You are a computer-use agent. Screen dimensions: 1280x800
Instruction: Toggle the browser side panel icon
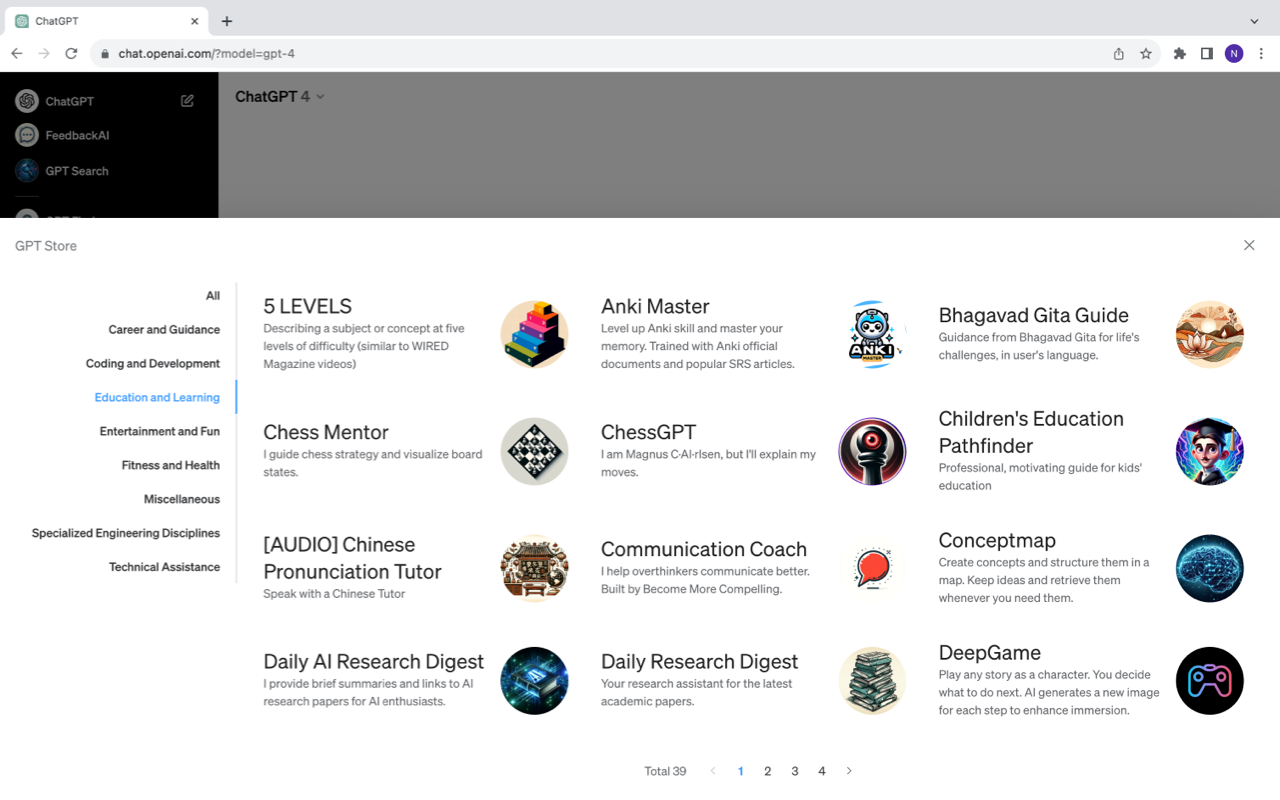1207,54
